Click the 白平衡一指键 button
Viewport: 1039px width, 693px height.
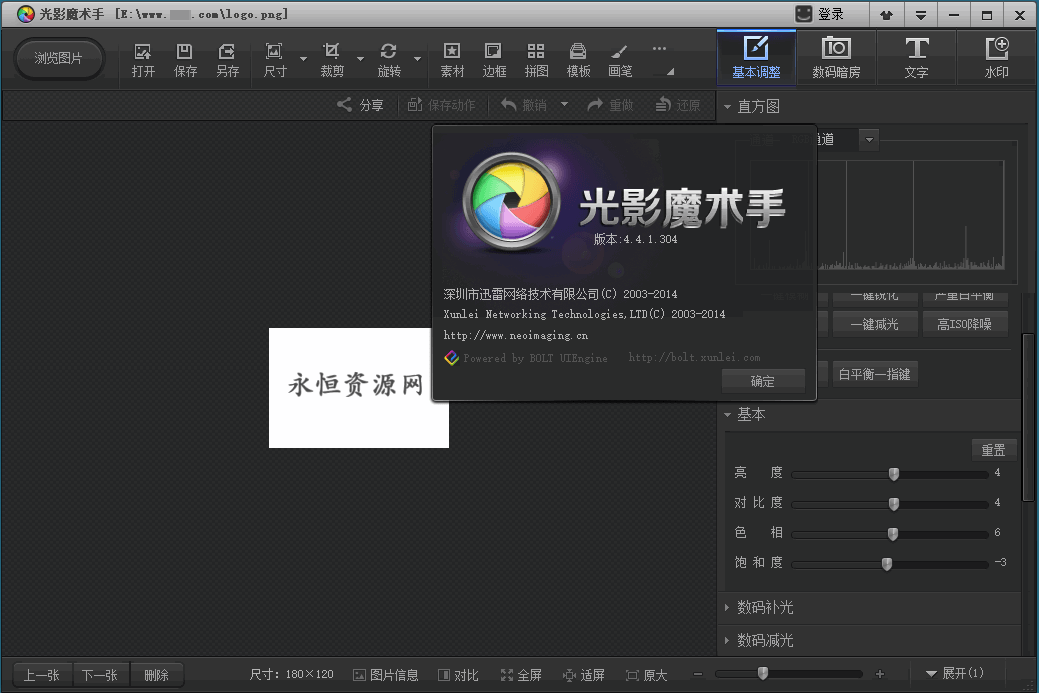tap(874, 373)
